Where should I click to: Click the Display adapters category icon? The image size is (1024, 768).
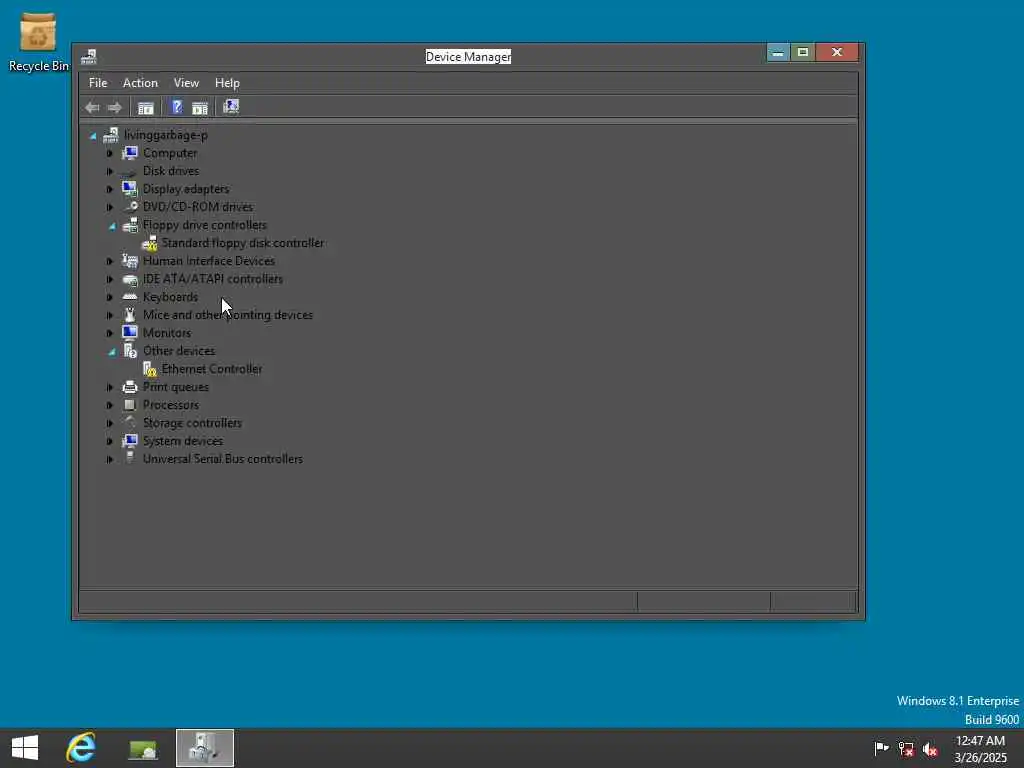pos(130,189)
